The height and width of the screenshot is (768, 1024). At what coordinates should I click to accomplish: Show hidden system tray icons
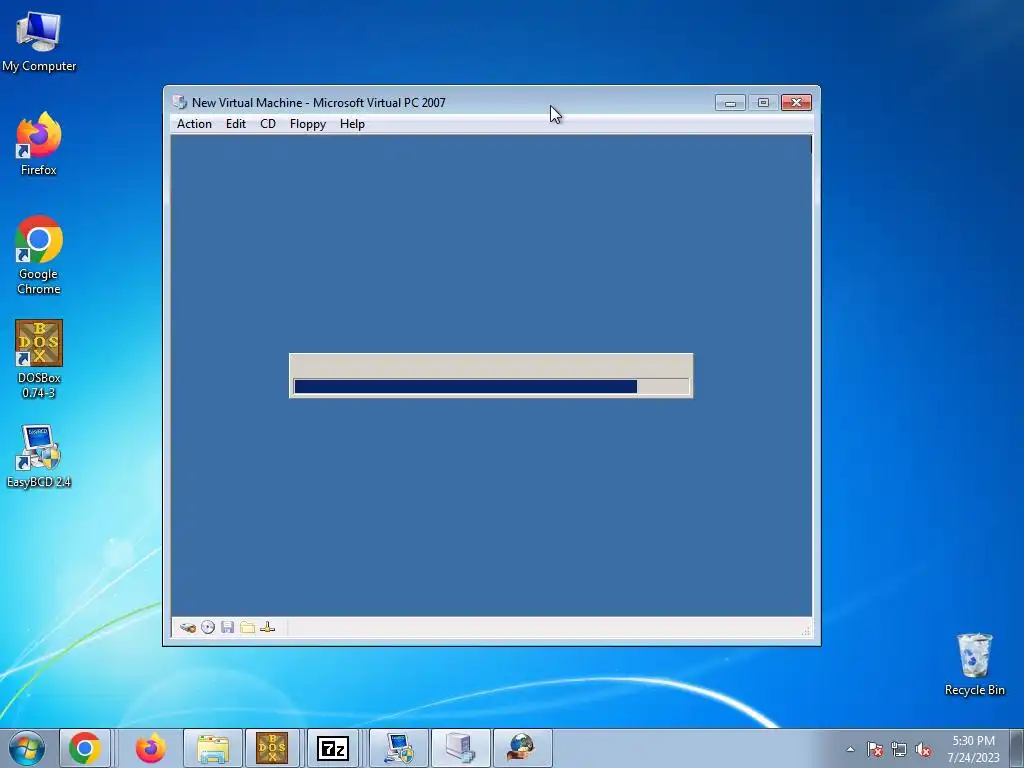coord(850,749)
